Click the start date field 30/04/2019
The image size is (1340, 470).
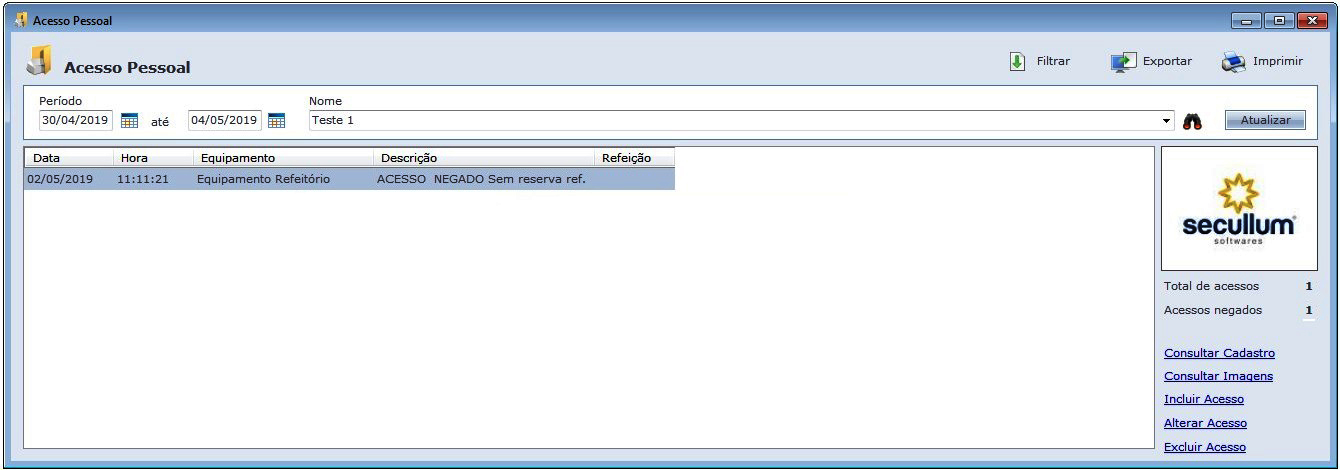tap(75, 121)
